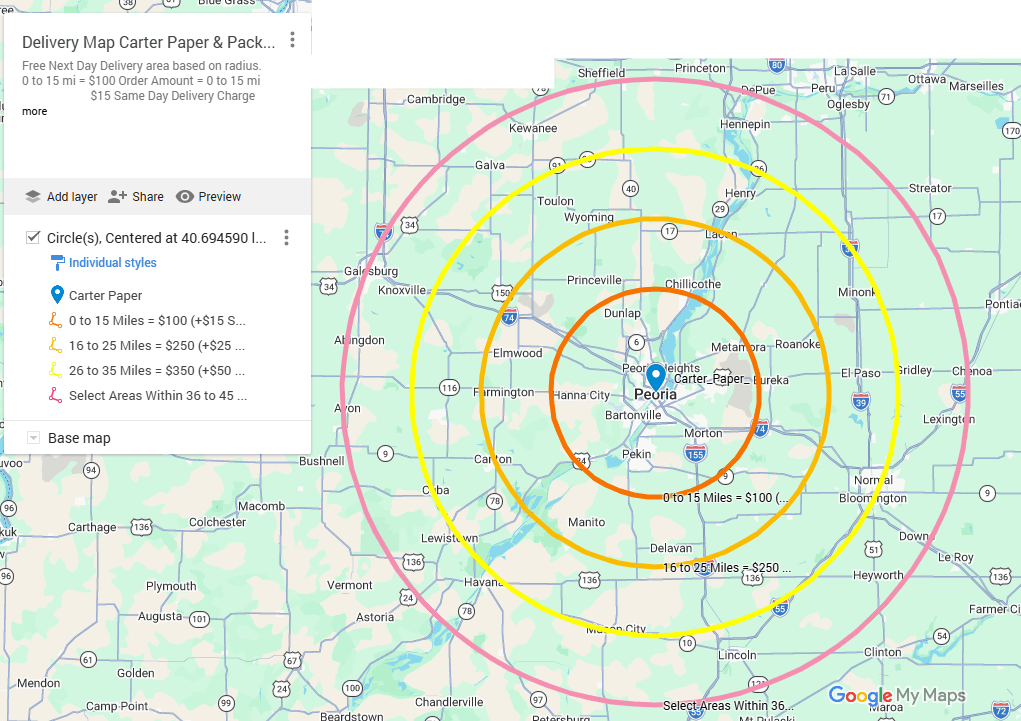1021x721 pixels.
Task: Click the Route 116 marker near Farmington
Action: (449, 388)
